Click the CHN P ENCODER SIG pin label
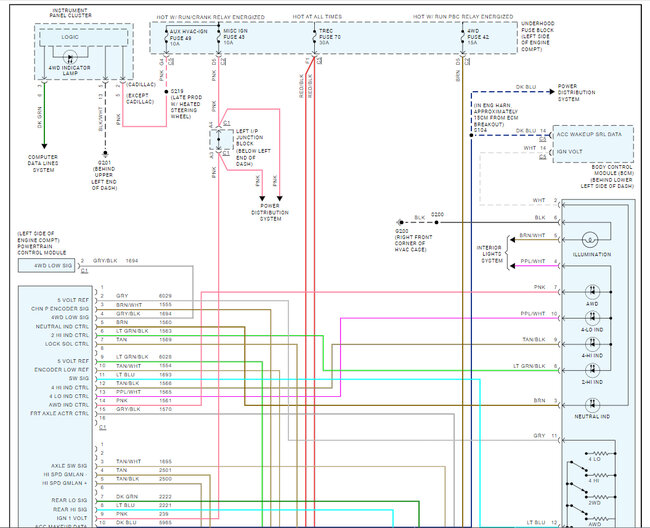This screenshot has height=528, width=650. [x=60, y=309]
